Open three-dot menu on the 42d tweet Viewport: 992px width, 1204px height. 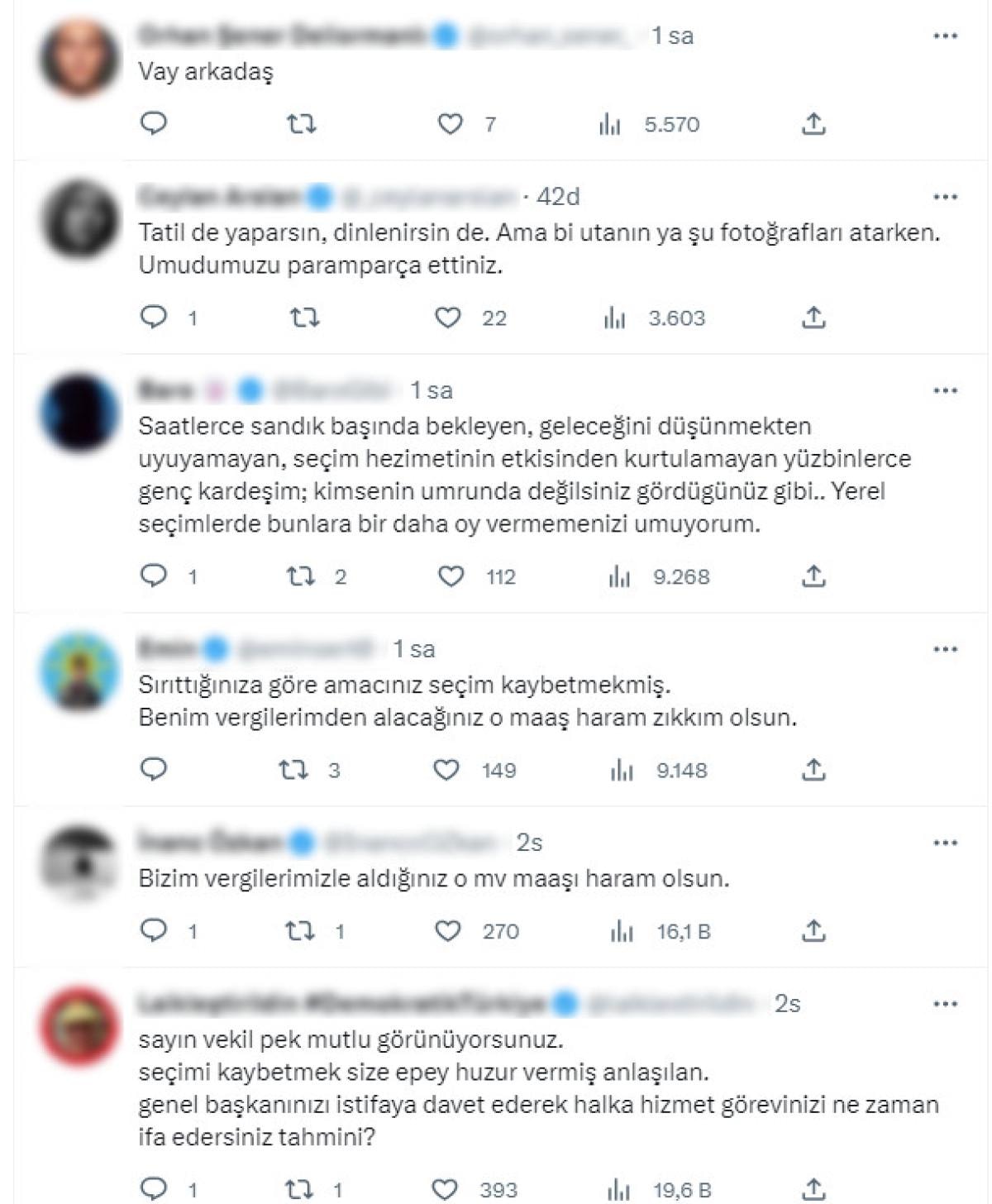coord(945,197)
